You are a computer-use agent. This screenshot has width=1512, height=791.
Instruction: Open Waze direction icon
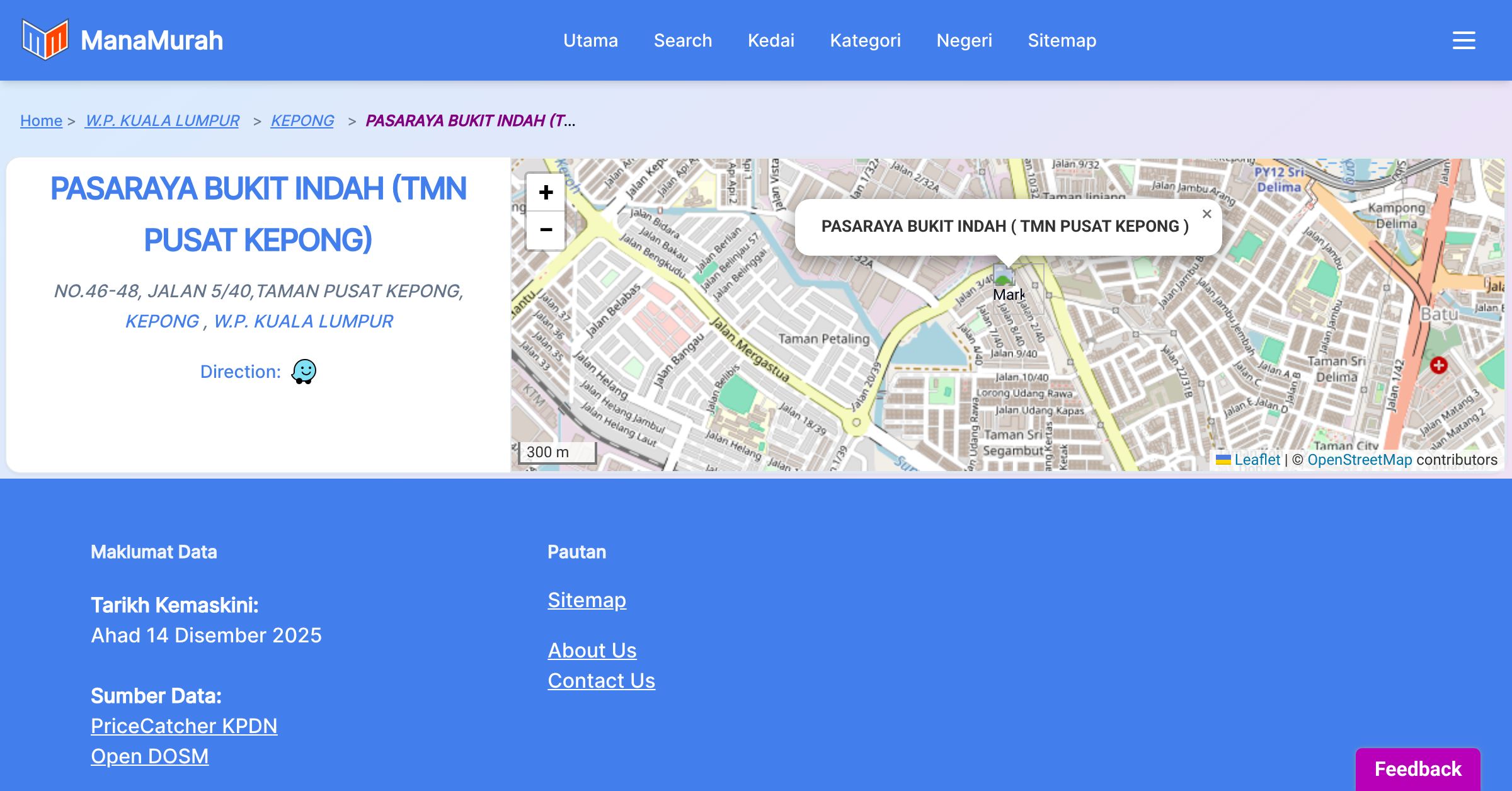(304, 372)
